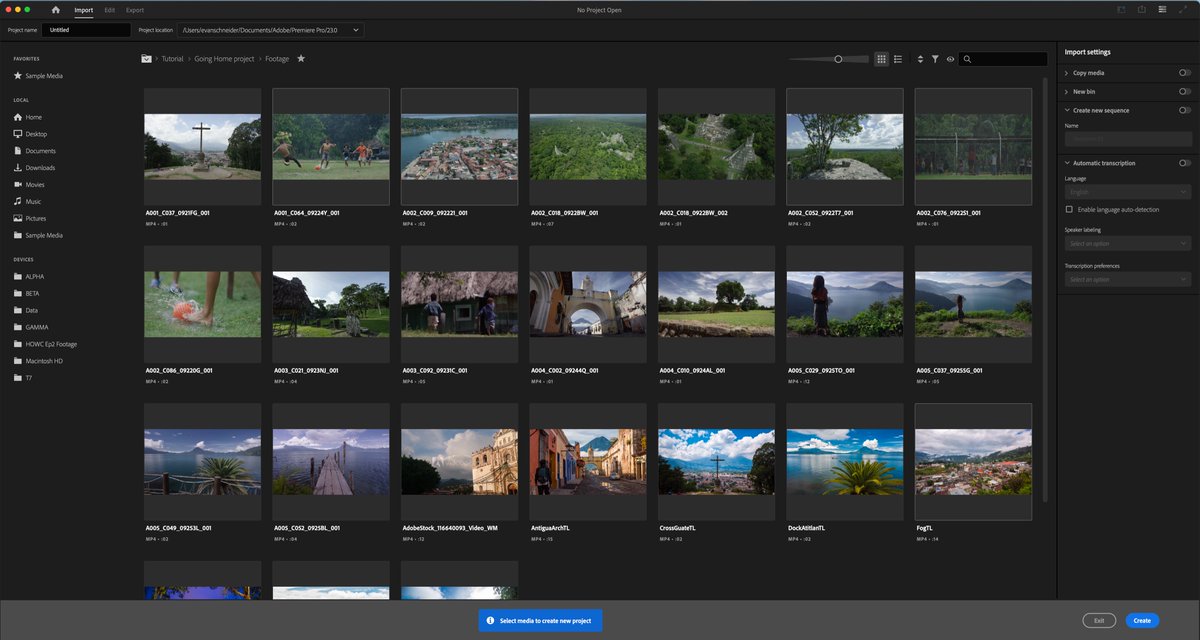Click the sequence Name field

coord(1128,138)
